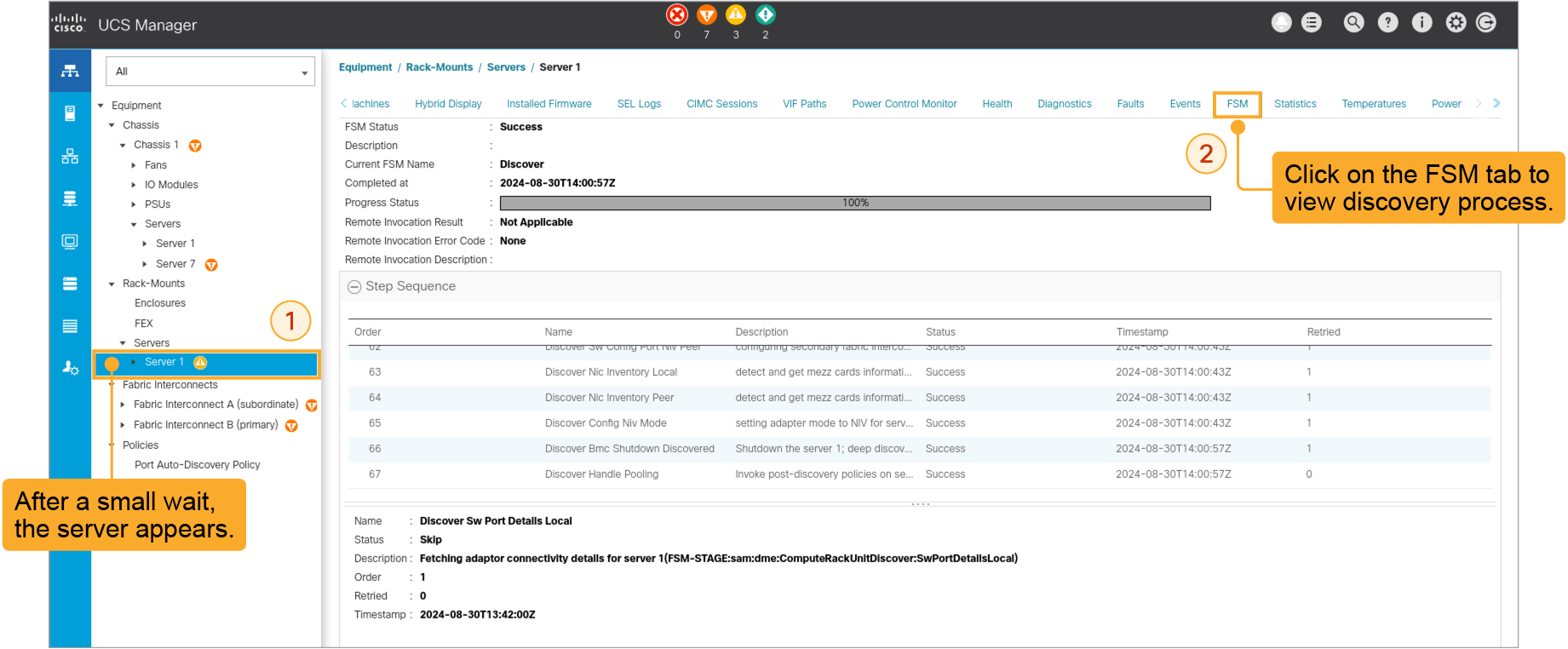The width and height of the screenshot is (1568, 649).
Task: Select the Discover Handle Pooling row
Action: tap(920, 474)
